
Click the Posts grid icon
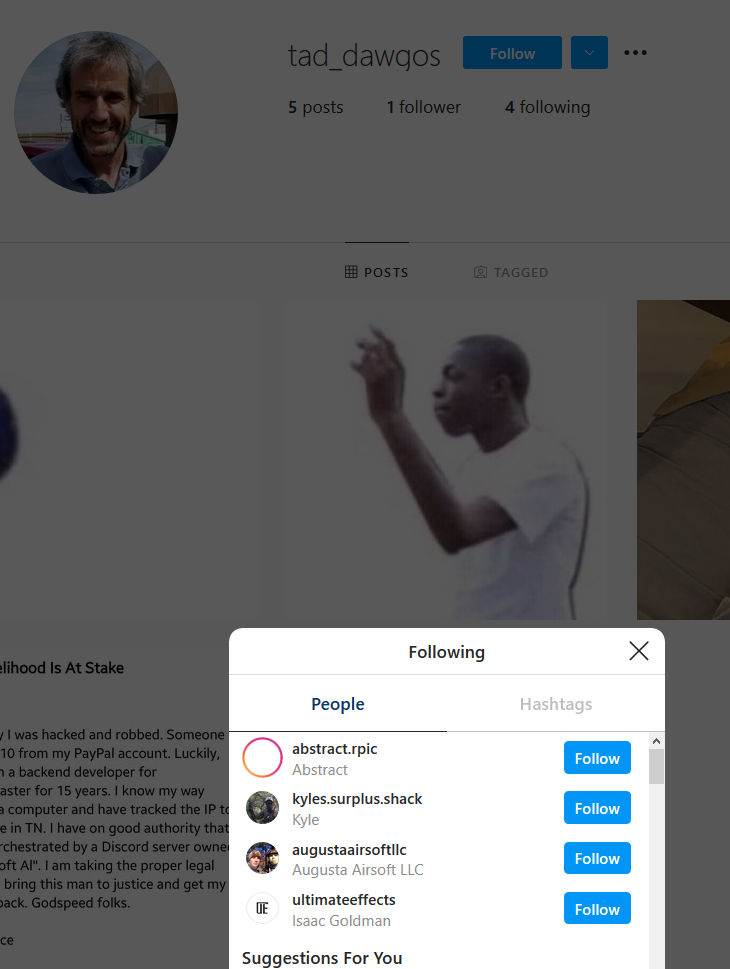tap(351, 272)
